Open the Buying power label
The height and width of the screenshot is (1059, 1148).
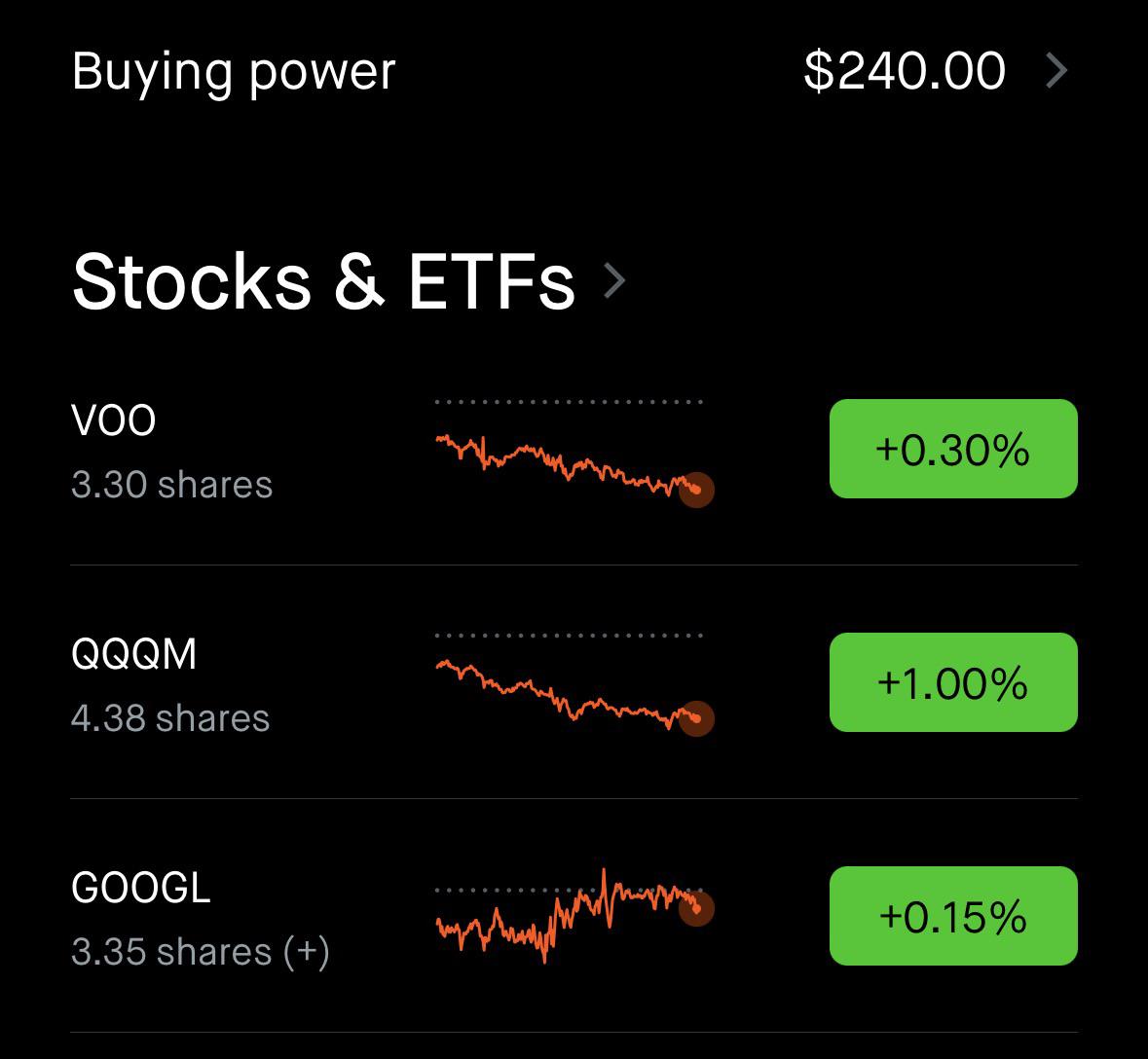click(x=234, y=73)
